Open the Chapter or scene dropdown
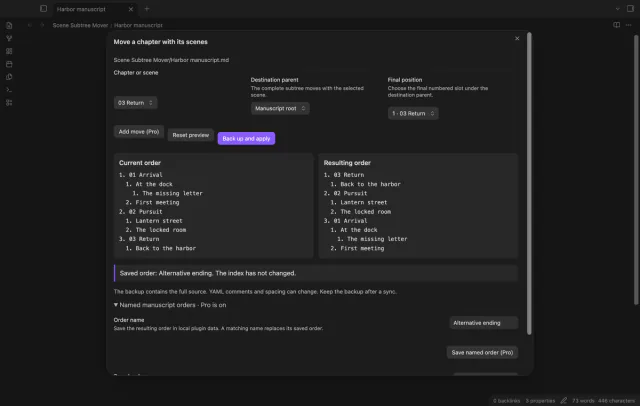 136,103
